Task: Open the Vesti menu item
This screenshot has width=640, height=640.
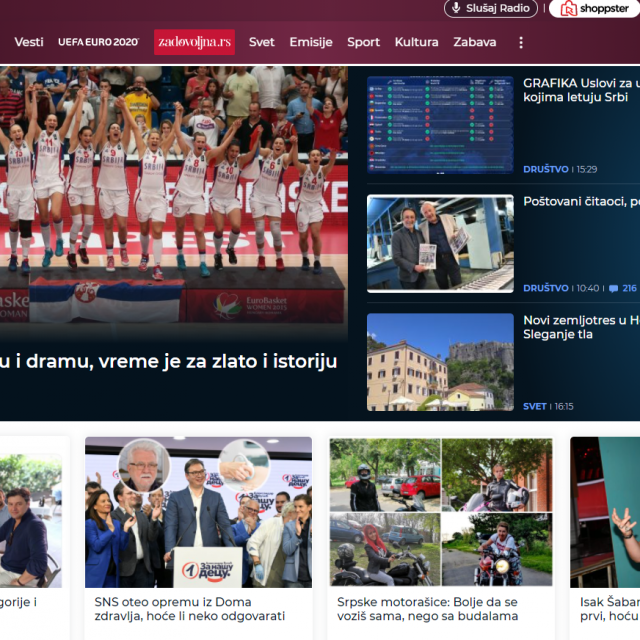Action: point(29,42)
